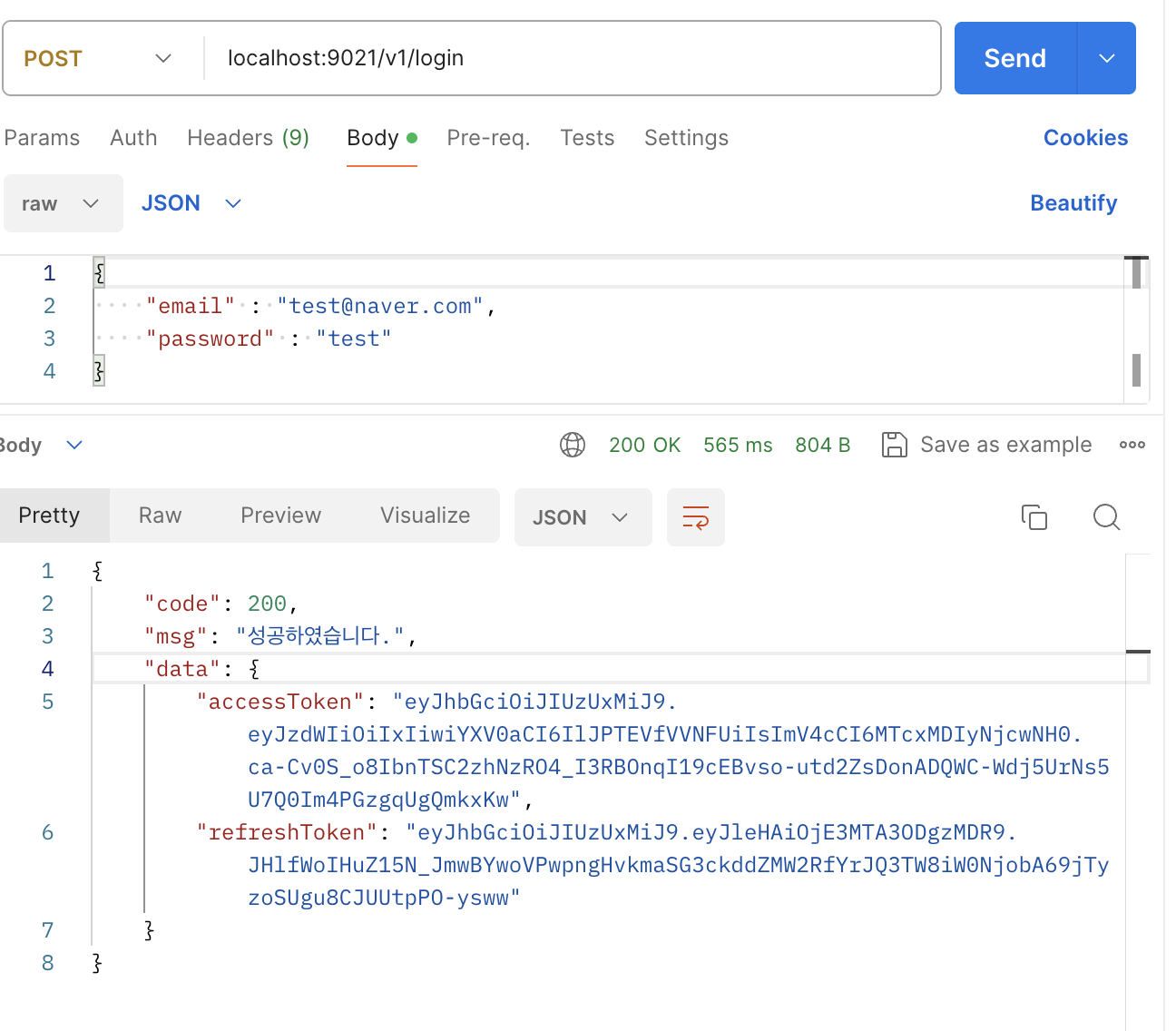Switch to the Params tab
This screenshot has height=1031, width=1176.
coord(42,138)
